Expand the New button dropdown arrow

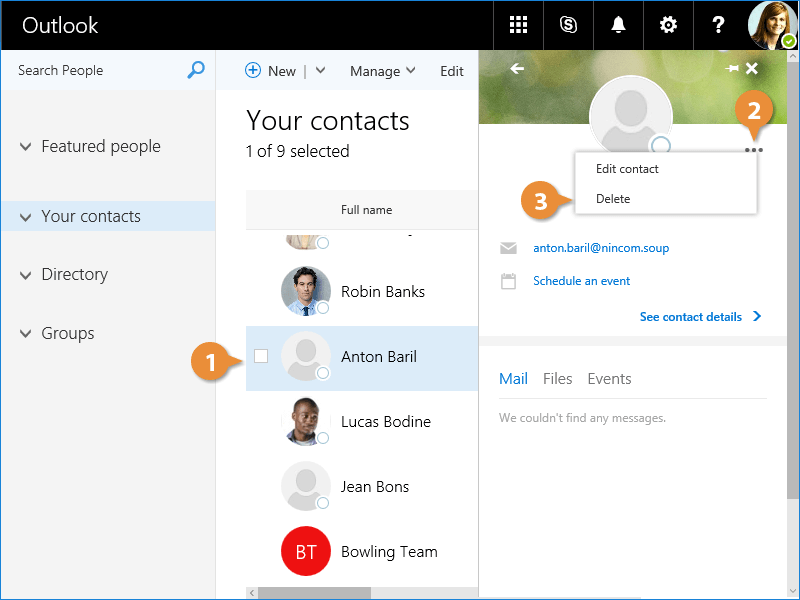pos(320,71)
